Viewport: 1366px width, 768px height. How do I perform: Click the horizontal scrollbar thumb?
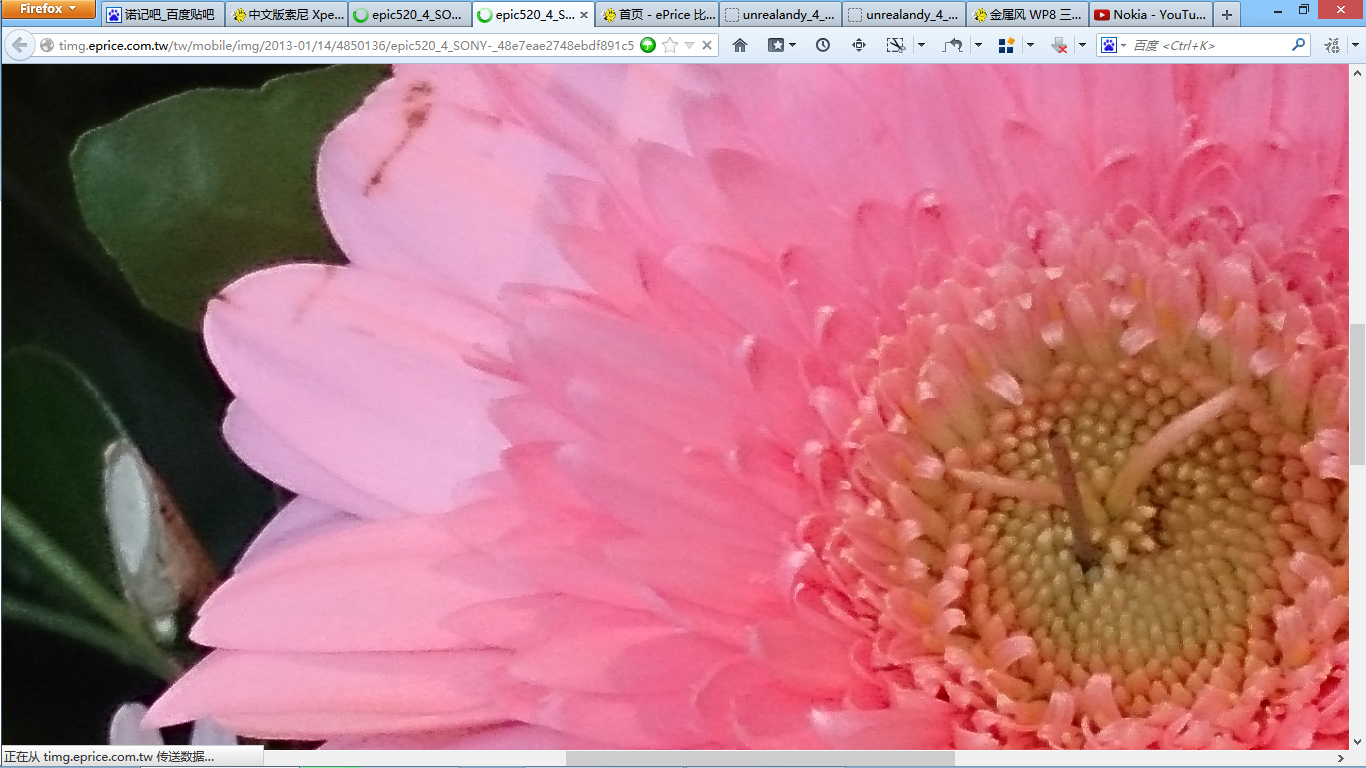point(760,759)
